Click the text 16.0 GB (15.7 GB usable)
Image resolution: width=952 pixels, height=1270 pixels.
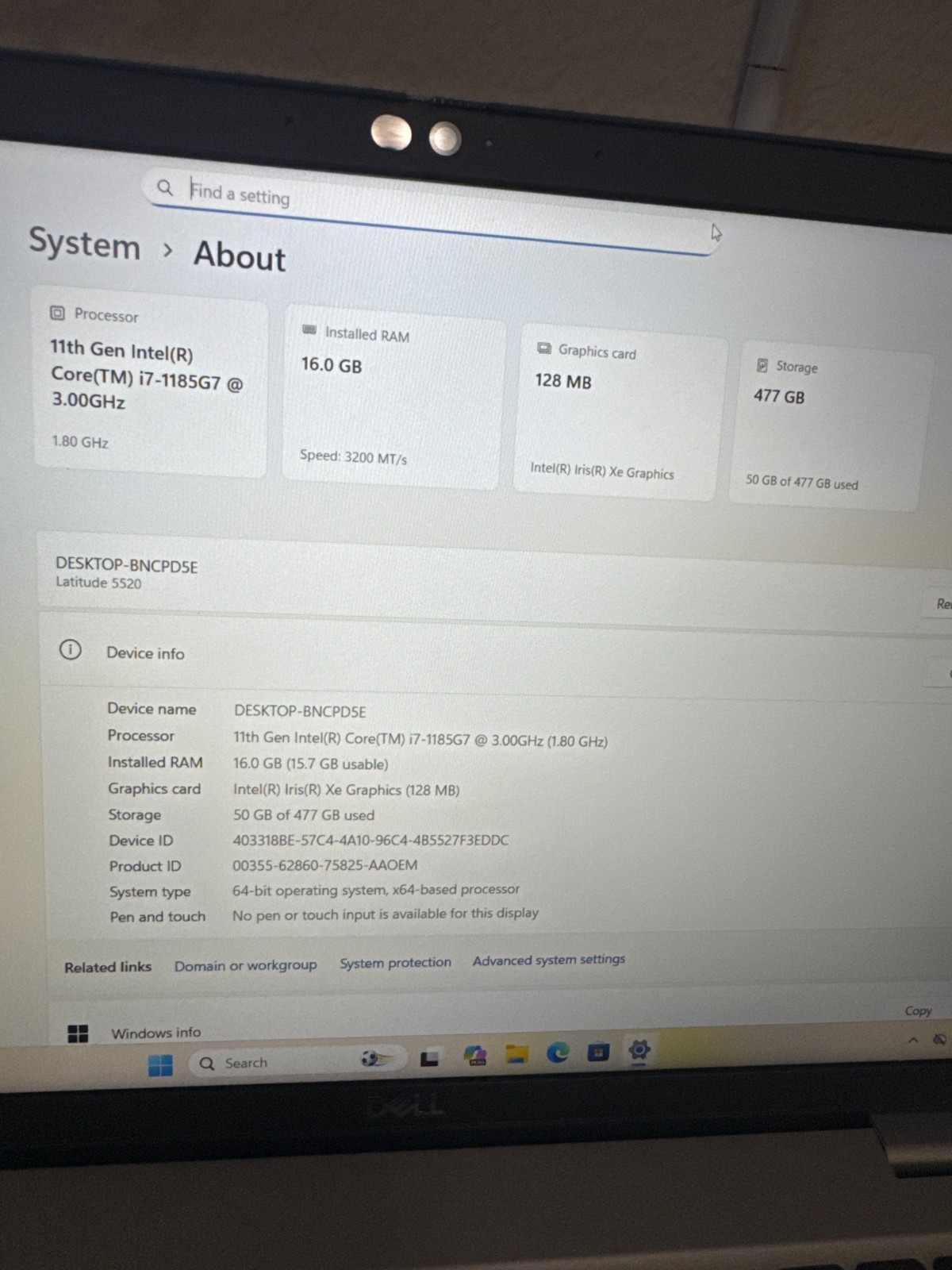(x=310, y=764)
